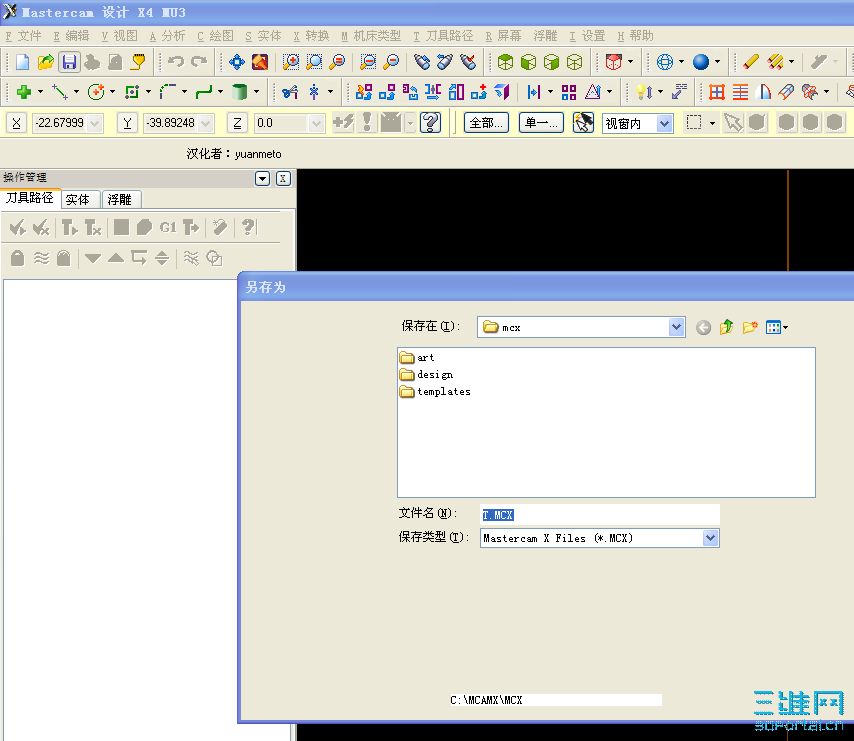Click the blue shaded sphere icon
The width and height of the screenshot is (854, 741).
point(701,62)
